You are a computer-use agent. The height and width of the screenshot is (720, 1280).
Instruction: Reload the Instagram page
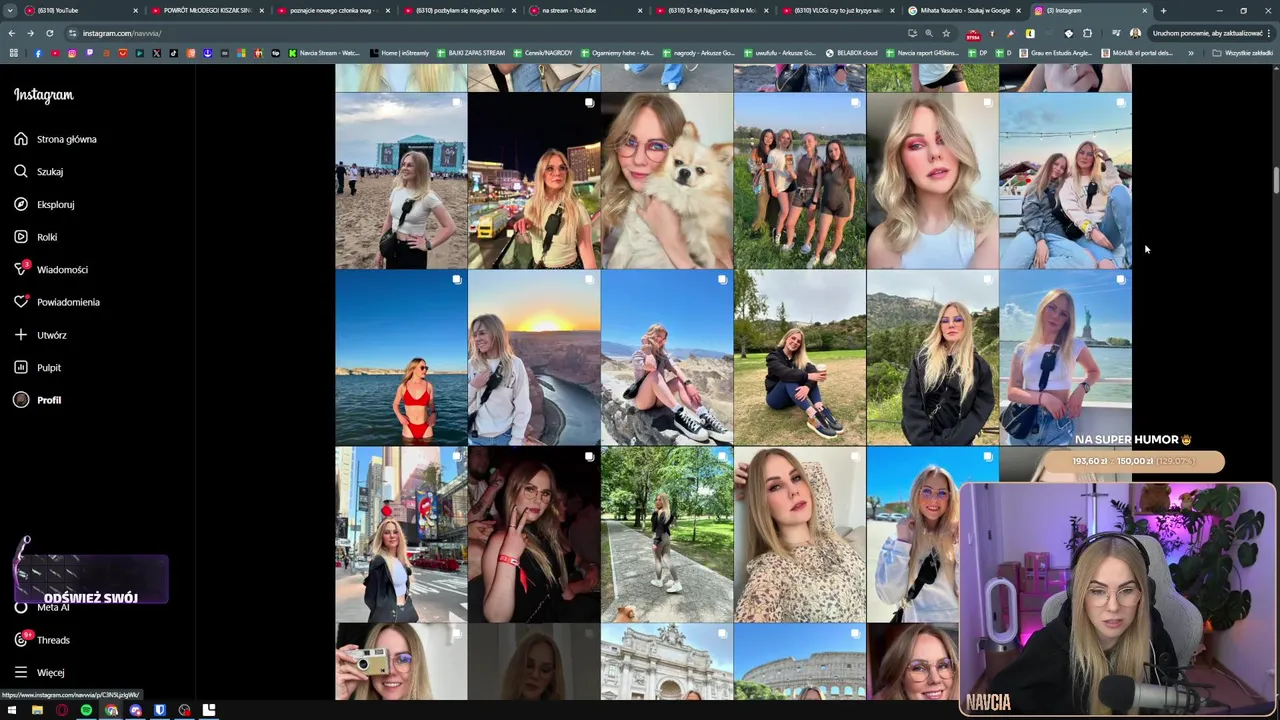coord(49,33)
